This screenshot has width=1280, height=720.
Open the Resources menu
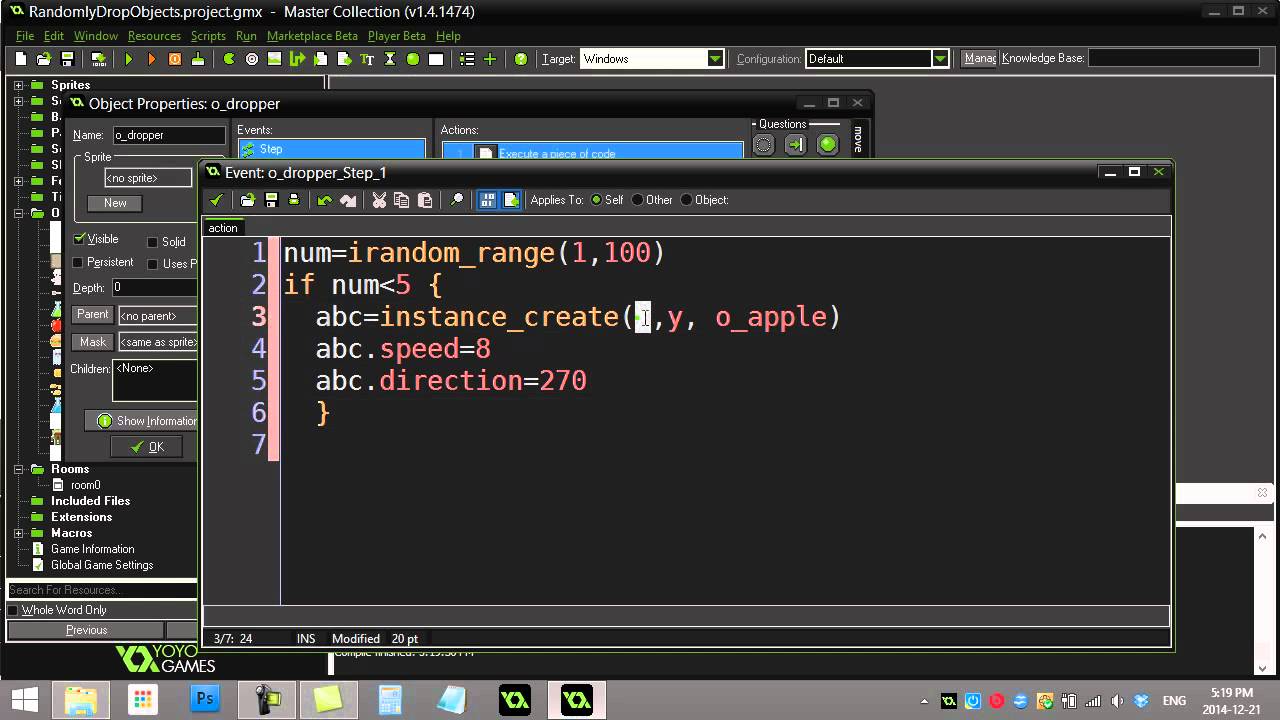[x=154, y=36]
